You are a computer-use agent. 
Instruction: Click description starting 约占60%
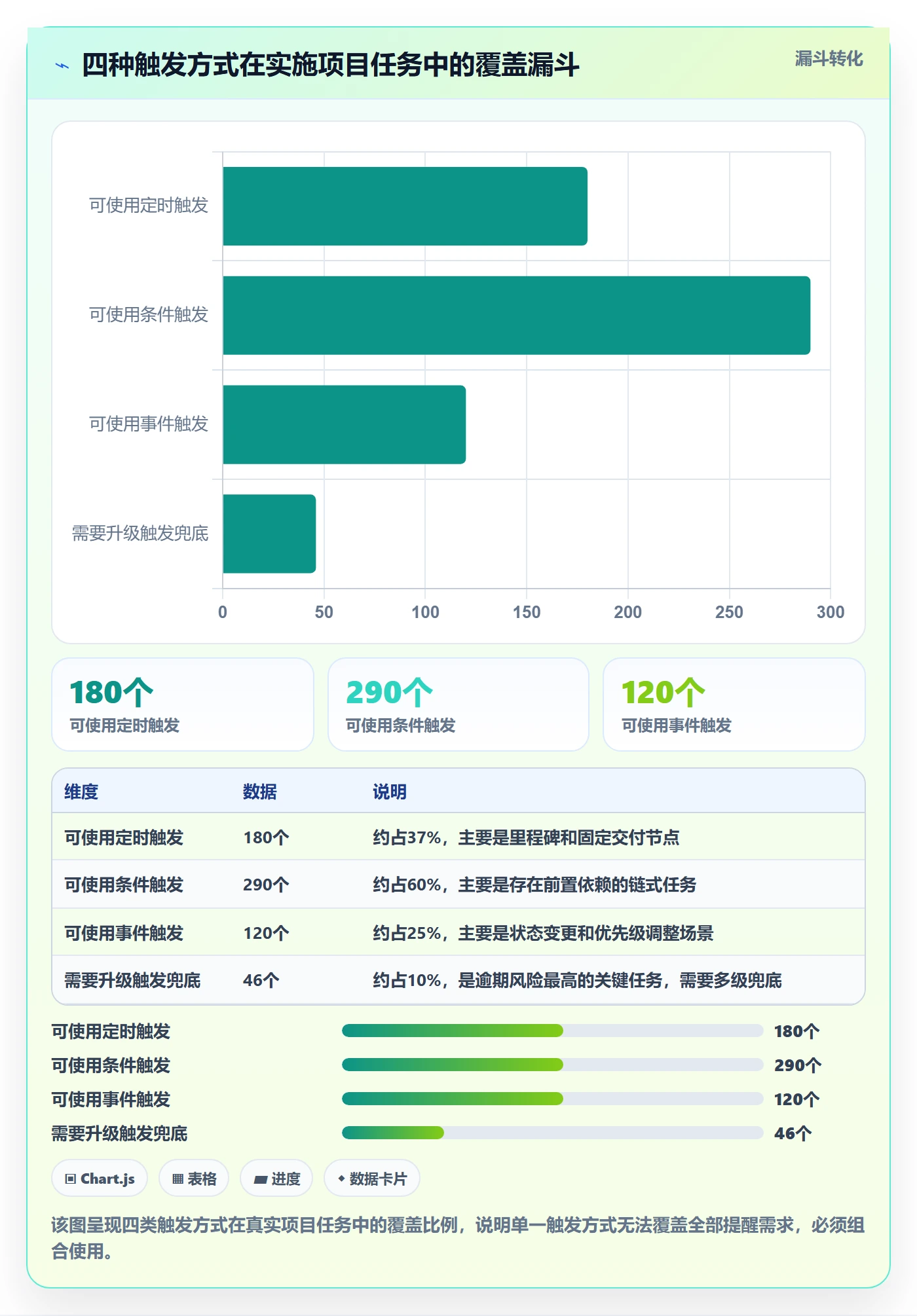click(534, 885)
